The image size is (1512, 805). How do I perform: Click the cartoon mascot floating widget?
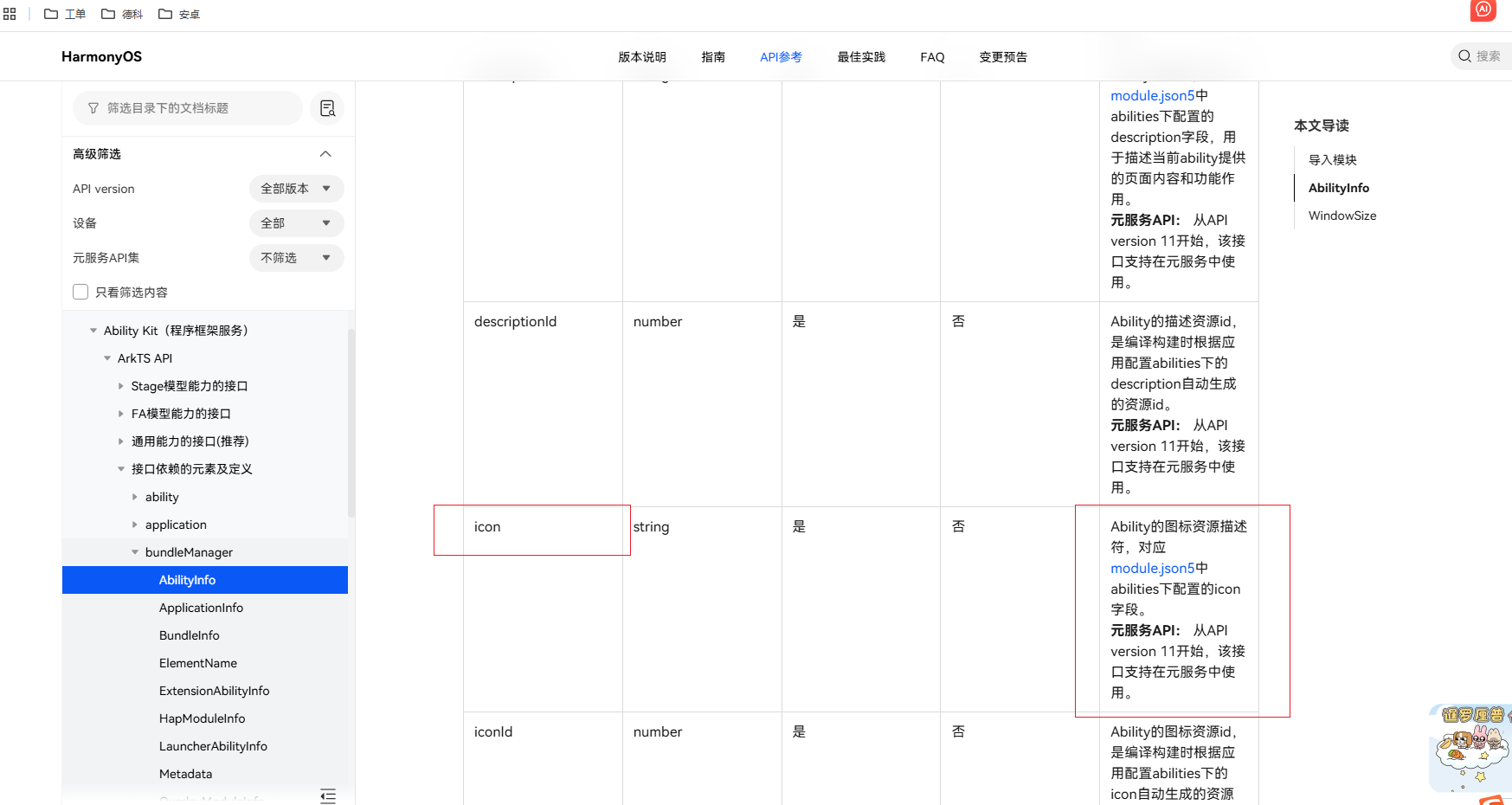click(1470, 746)
